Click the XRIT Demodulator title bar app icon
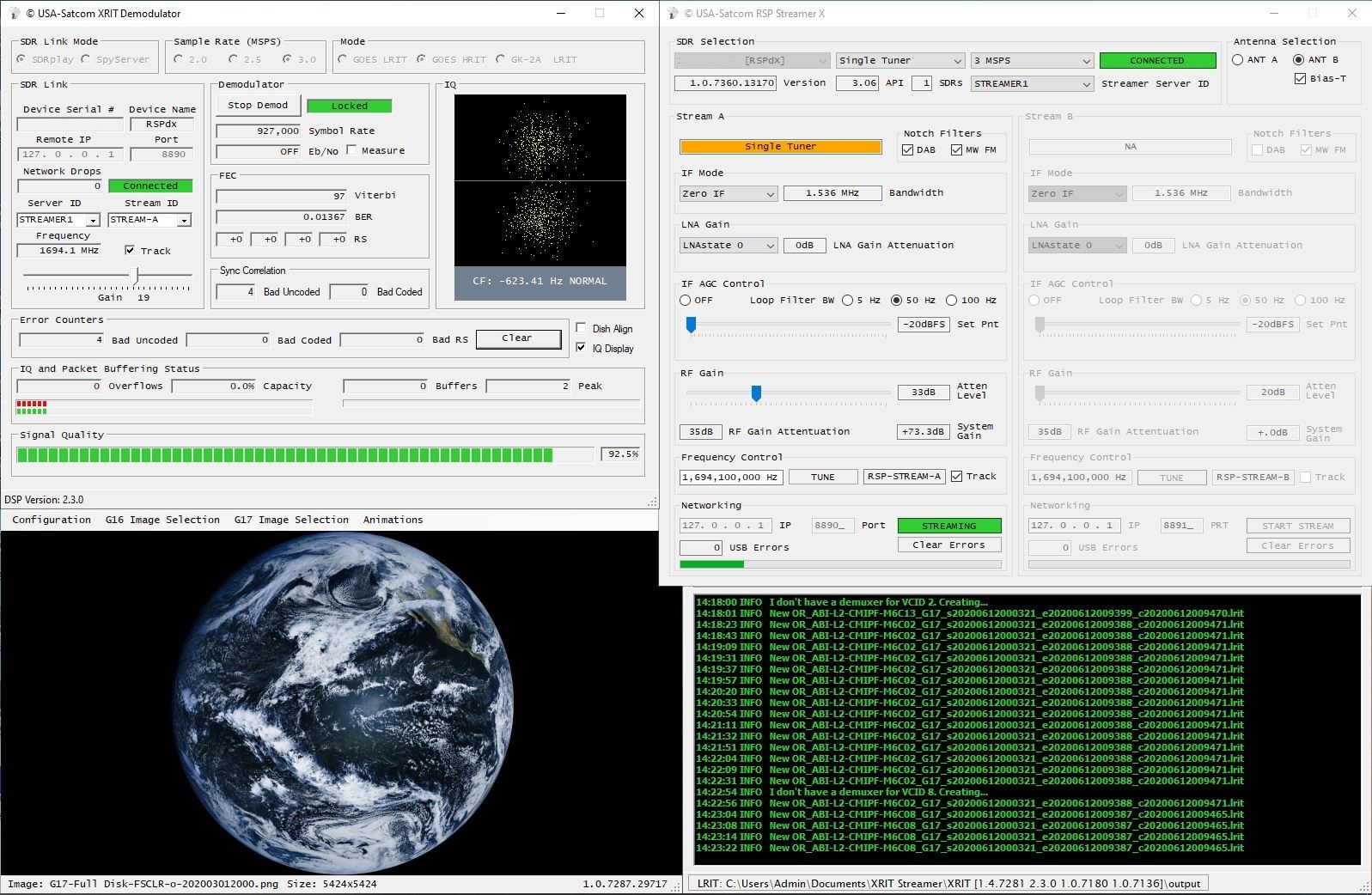The width and height of the screenshot is (1372, 895). point(14,13)
